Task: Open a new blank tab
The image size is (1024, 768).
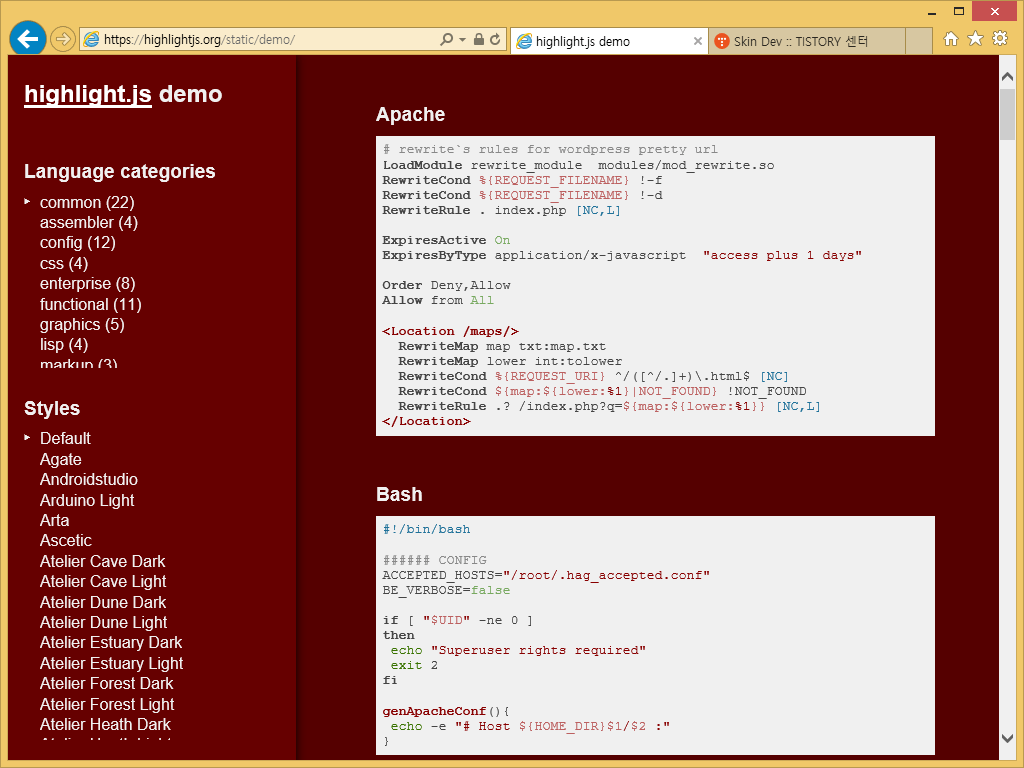Action: (x=919, y=41)
